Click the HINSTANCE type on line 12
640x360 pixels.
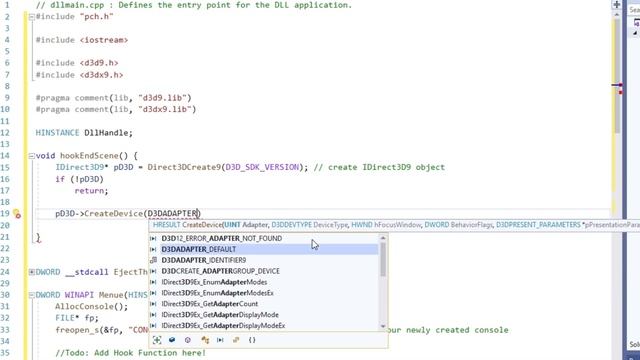point(57,133)
